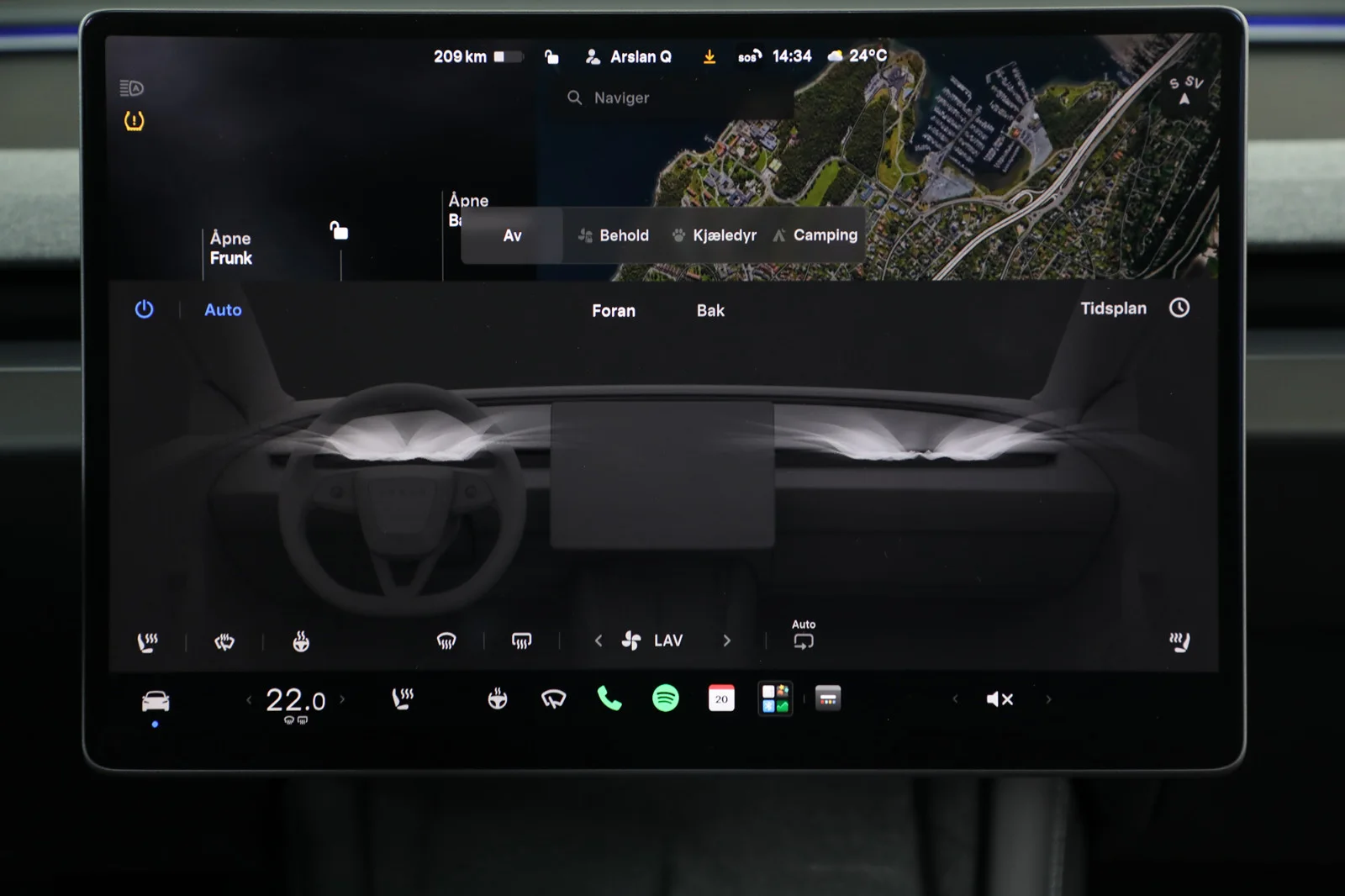Open the app launcher grid icon
Screen dimensions: 1345x896
[776, 698]
